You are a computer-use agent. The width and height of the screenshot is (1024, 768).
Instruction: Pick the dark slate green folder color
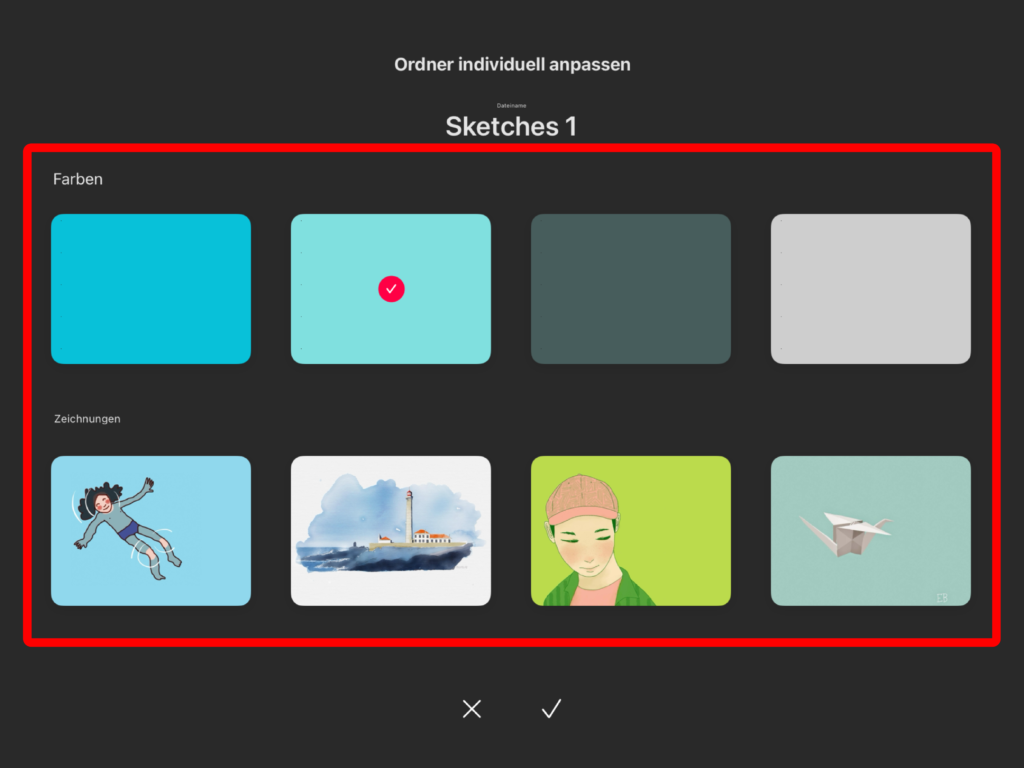(631, 289)
